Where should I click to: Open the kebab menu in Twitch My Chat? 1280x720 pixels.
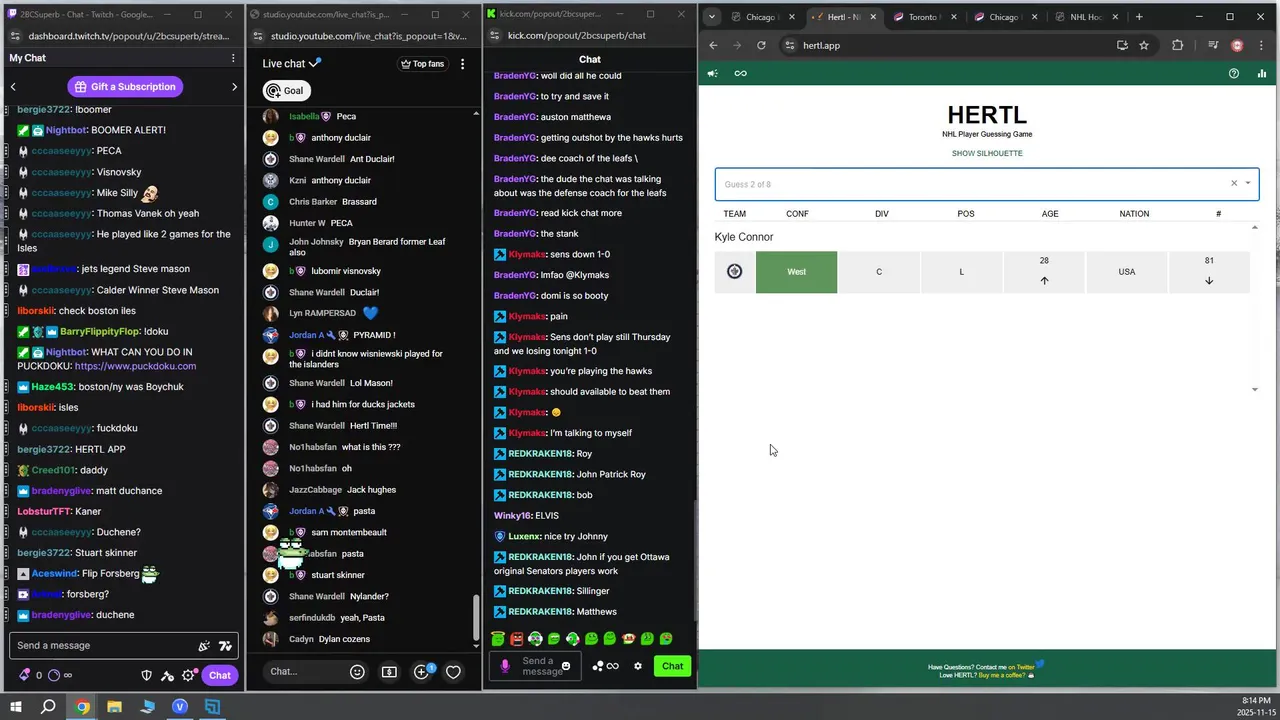pos(233,58)
